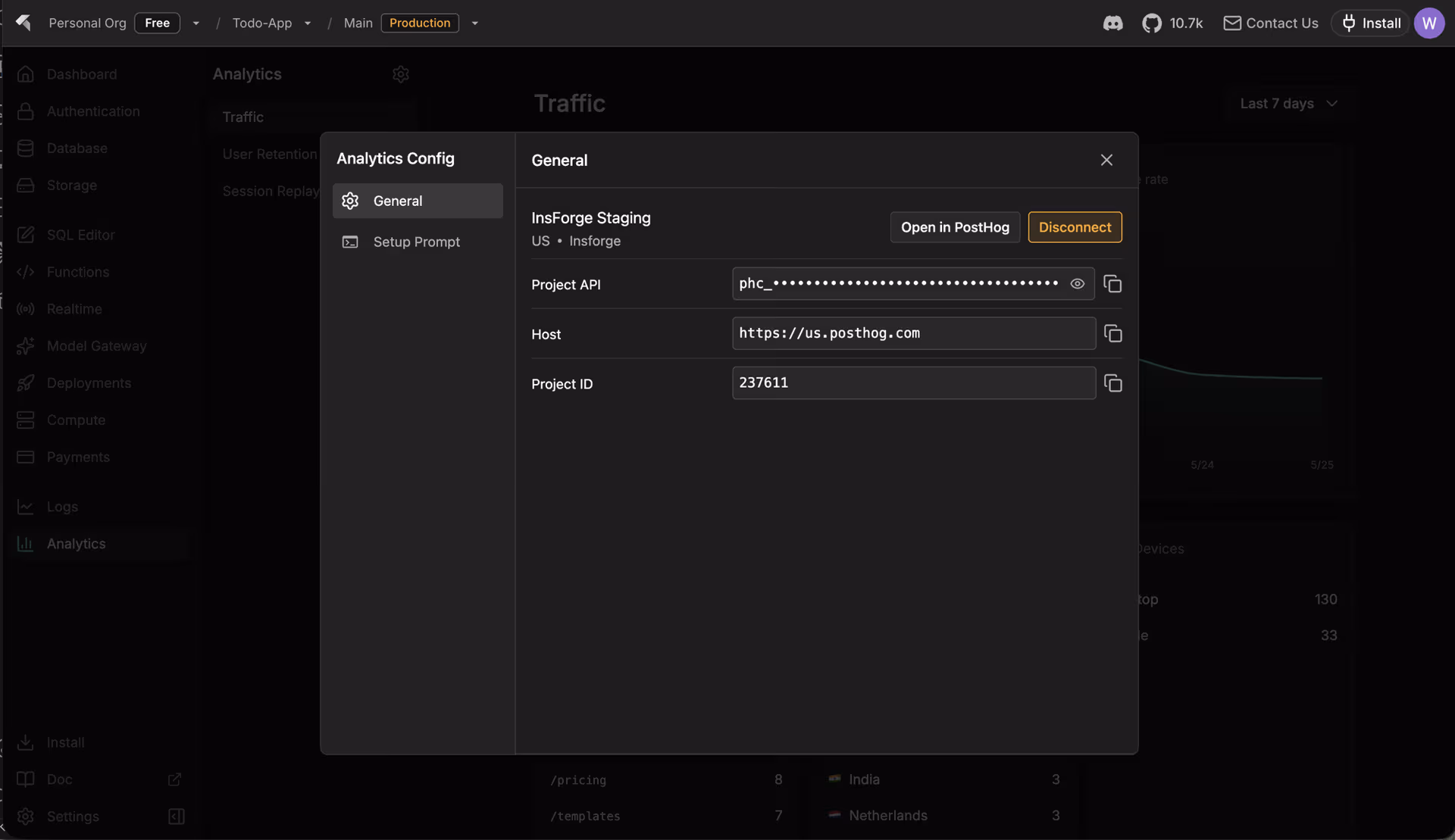Viewport: 1455px width, 840px height.
Task: Click the Netherlands country row
Action: coord(944,816)
